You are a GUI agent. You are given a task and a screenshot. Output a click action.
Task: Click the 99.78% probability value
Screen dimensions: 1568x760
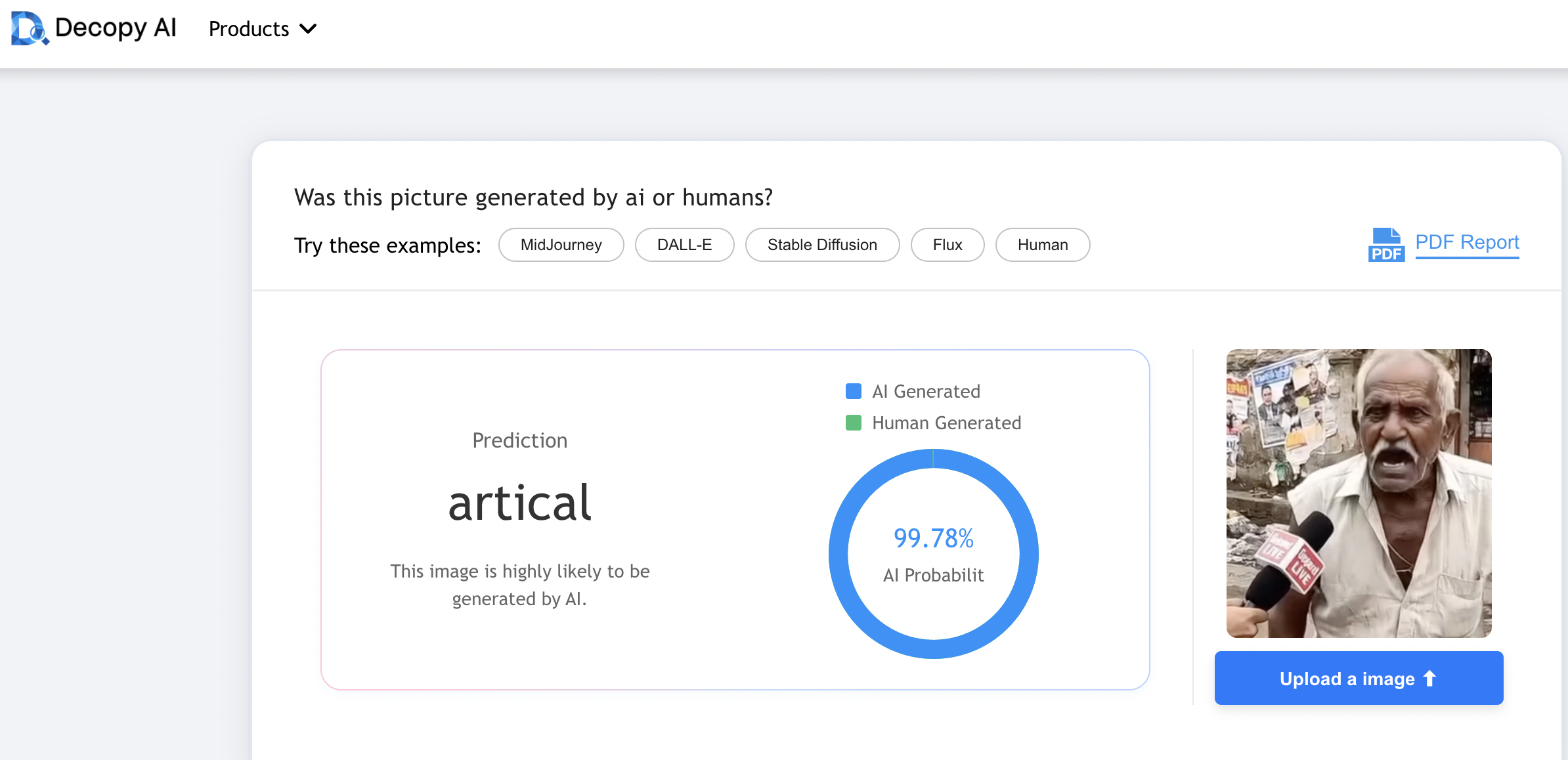click(x=933, y=538)
